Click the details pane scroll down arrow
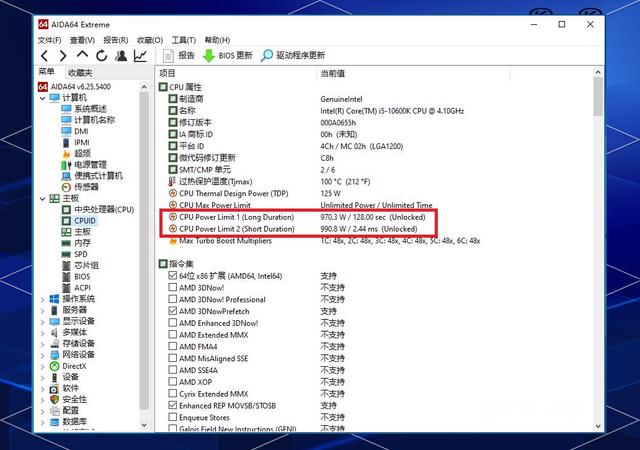 point(598,426)
